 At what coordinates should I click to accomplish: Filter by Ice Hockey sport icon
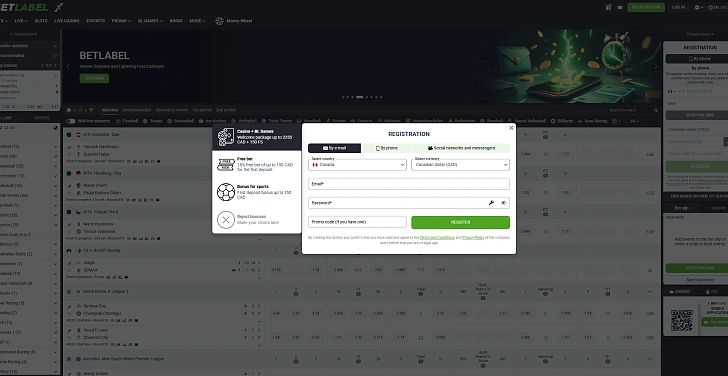click(201, 121)
